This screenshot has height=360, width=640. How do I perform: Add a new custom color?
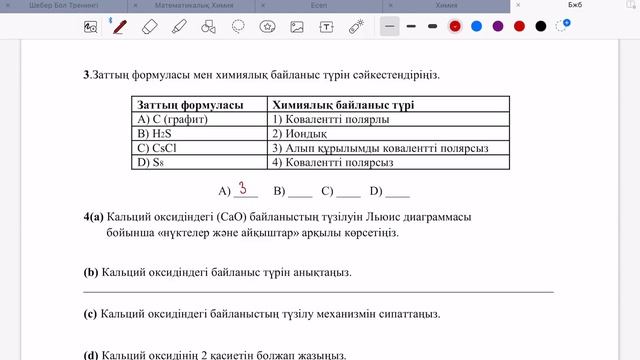click(x=563, y=25)
